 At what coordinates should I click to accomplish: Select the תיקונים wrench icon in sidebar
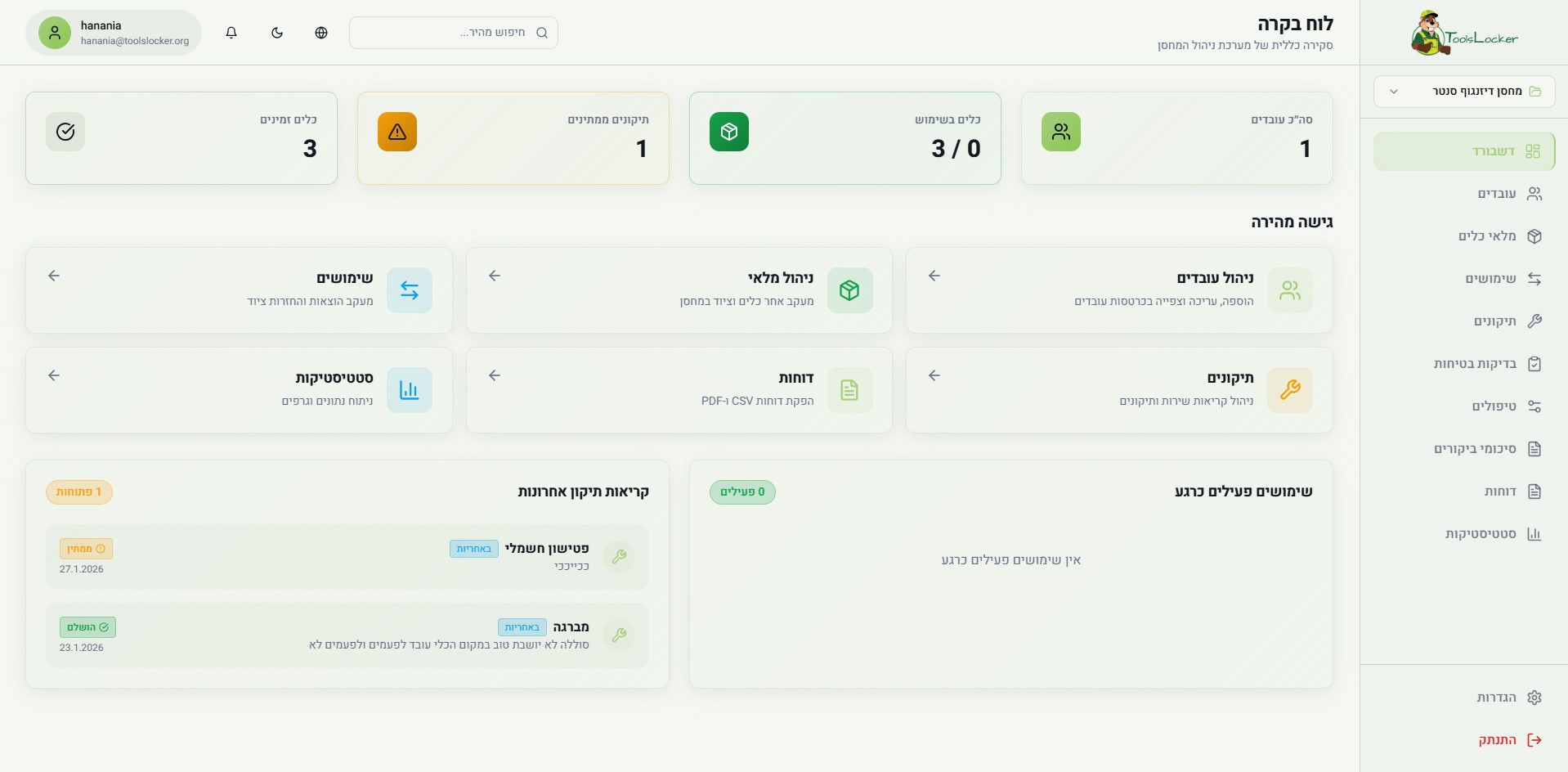1534,321
